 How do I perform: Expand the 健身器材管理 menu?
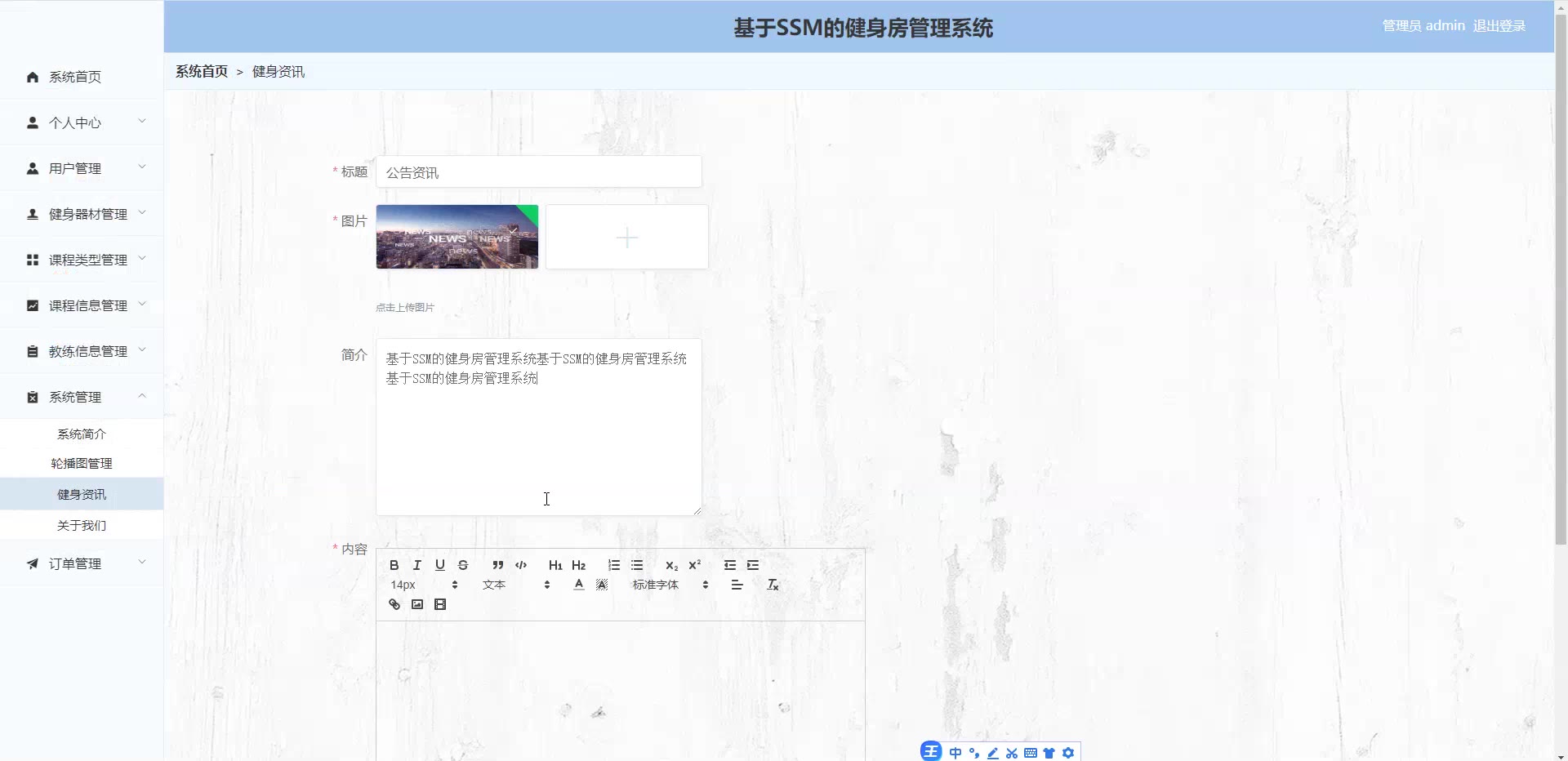[x=82, y=214]
